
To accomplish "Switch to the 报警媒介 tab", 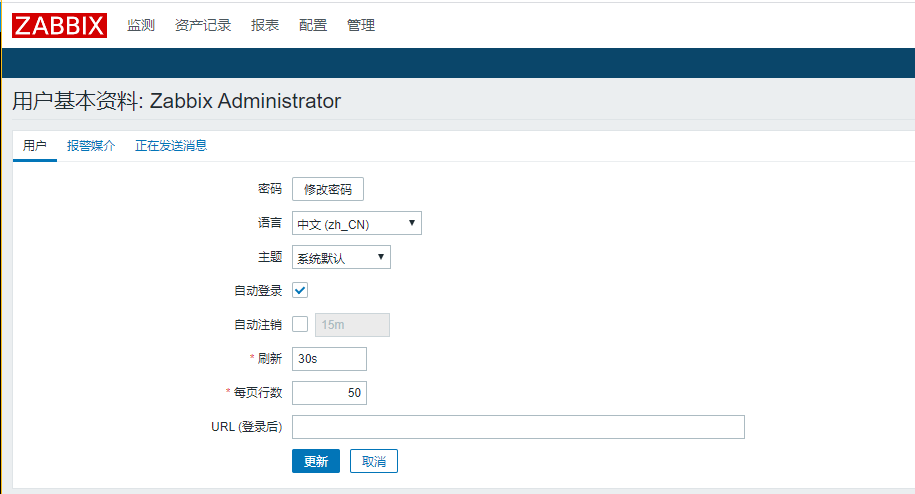I will 91,146.
